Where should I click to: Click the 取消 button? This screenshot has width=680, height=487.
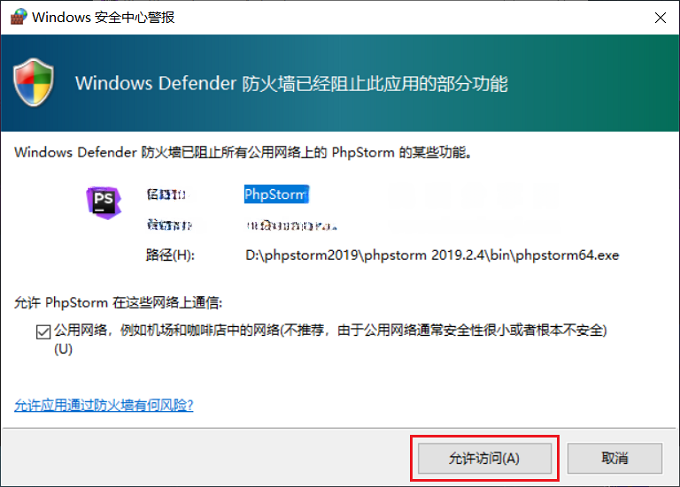[615, 458]
